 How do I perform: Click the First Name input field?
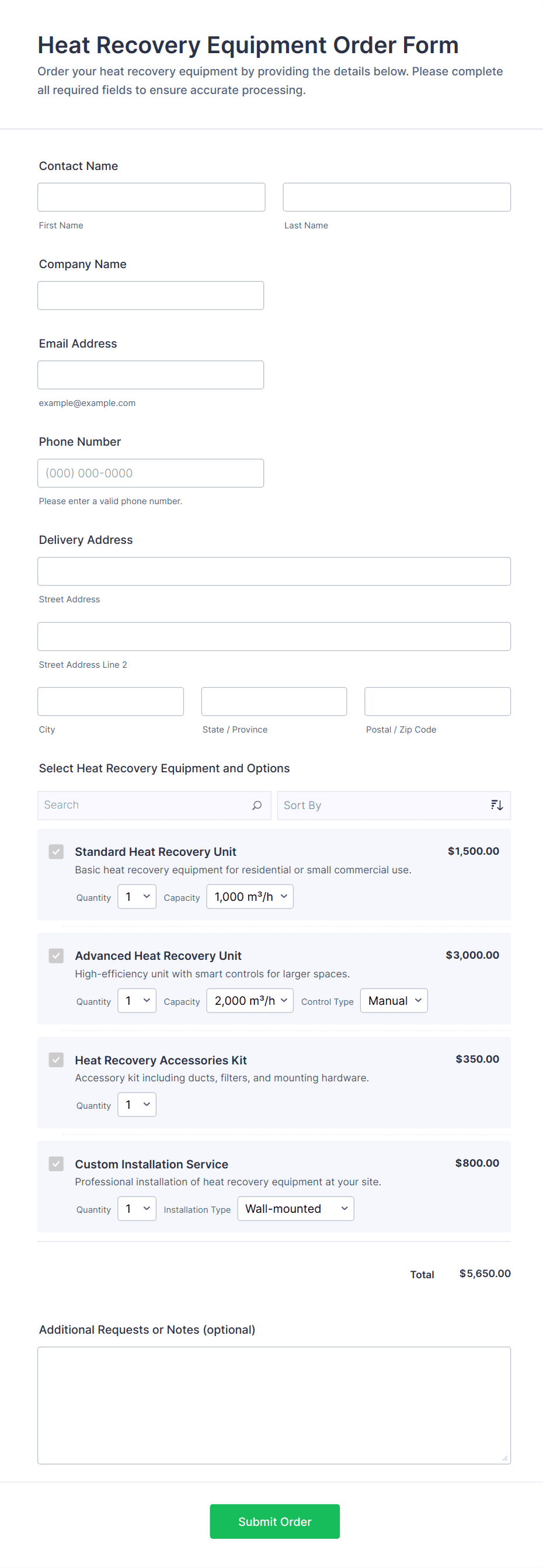coord(151,197)
